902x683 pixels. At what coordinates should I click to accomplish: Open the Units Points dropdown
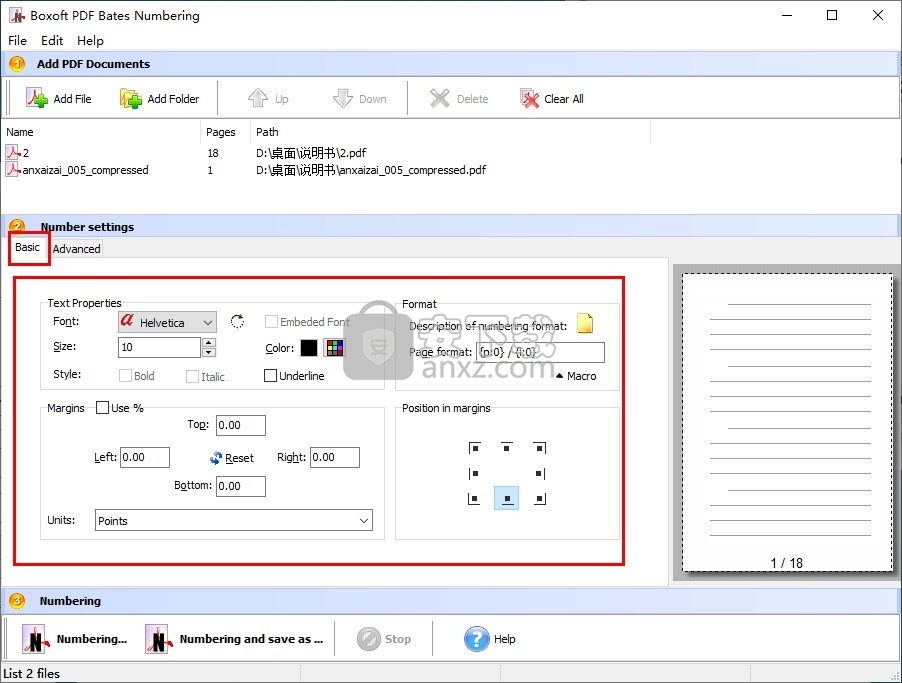tap(234, 521)
